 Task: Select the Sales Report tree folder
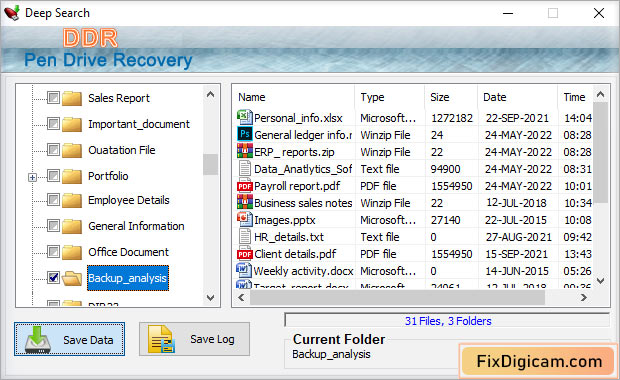[x=119, y=98]
